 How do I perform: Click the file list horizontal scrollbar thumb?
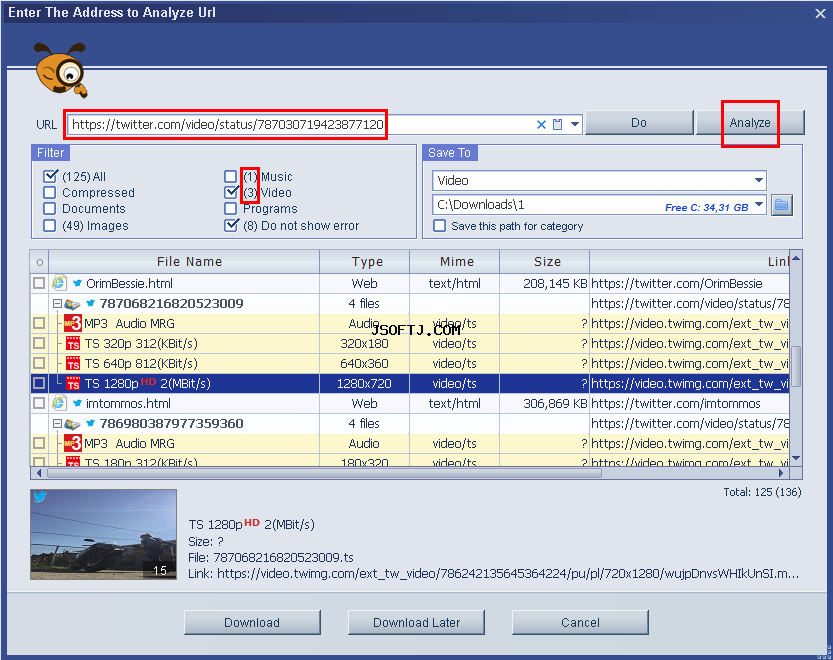(x=325, y=473)
